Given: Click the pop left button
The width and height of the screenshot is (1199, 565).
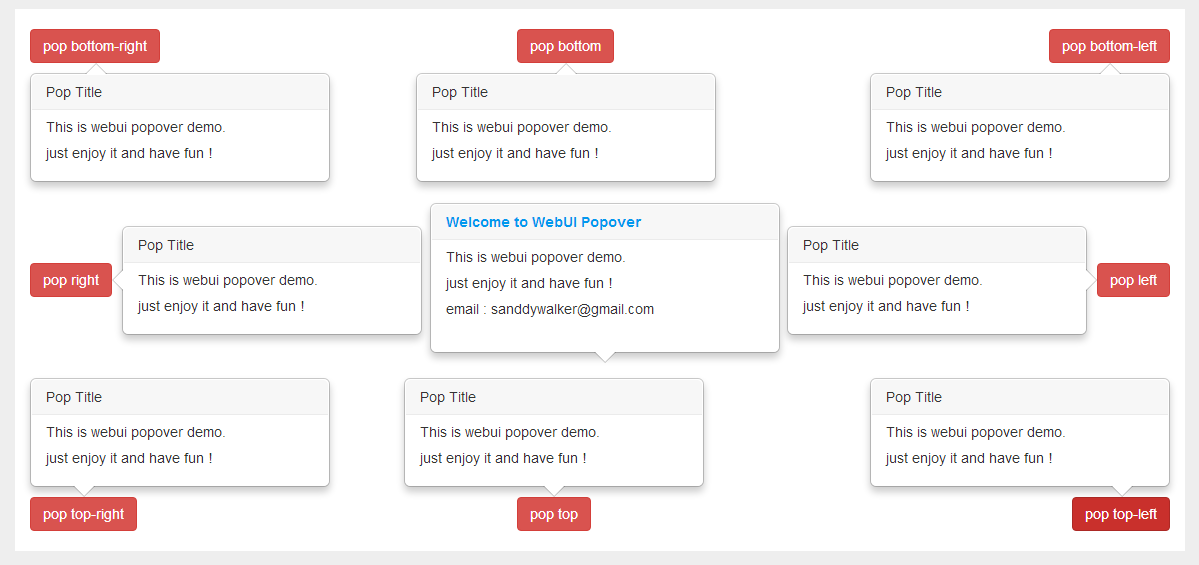Looking at the screenshot, I should point(1133,280).
